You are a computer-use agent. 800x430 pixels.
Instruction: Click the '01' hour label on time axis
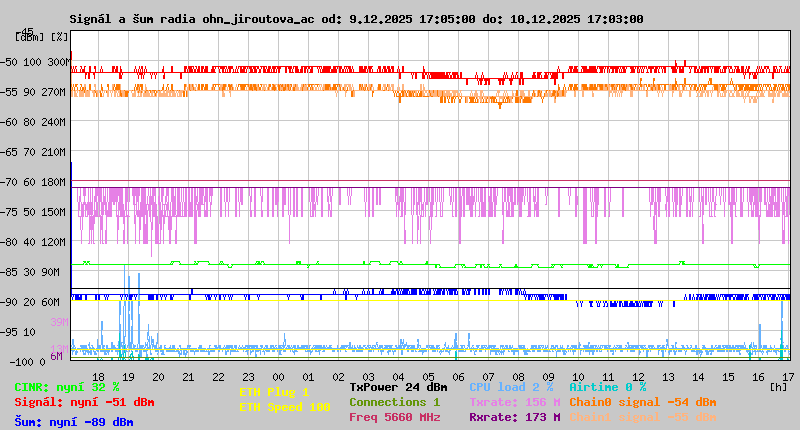(309, 377)
